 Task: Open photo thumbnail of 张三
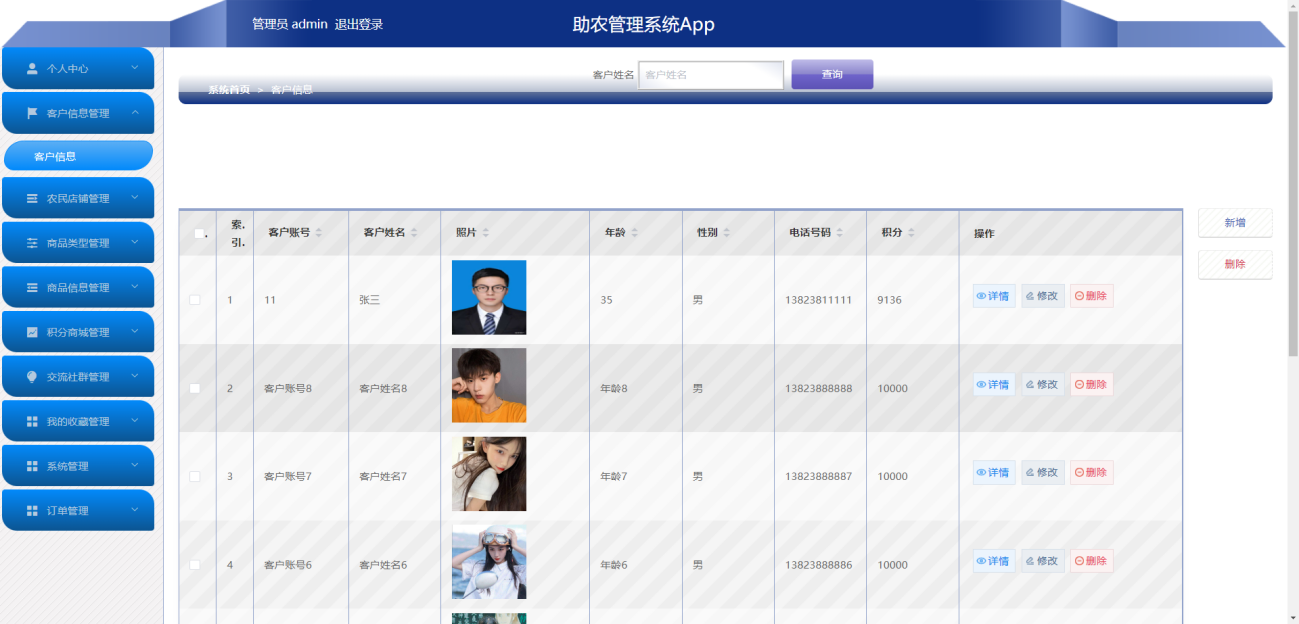click(x=489, y=297)
